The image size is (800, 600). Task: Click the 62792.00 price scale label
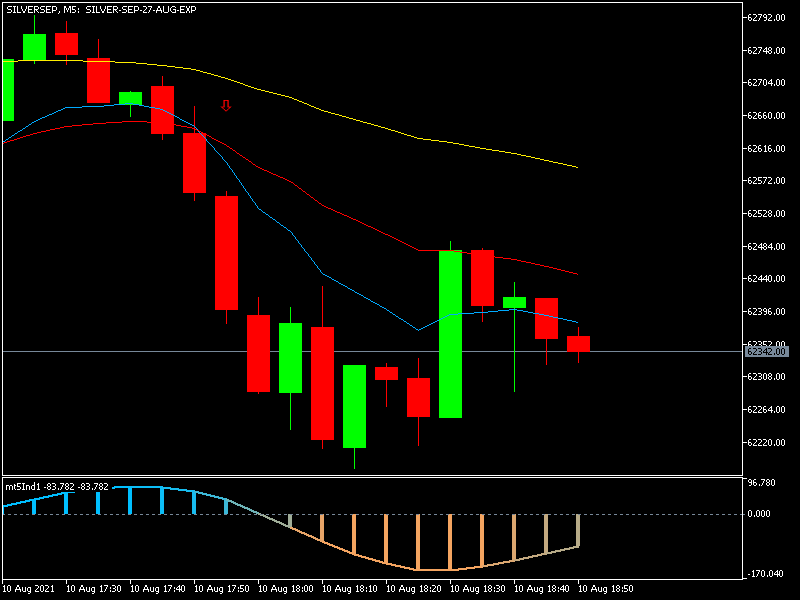(x=766, y=17)
